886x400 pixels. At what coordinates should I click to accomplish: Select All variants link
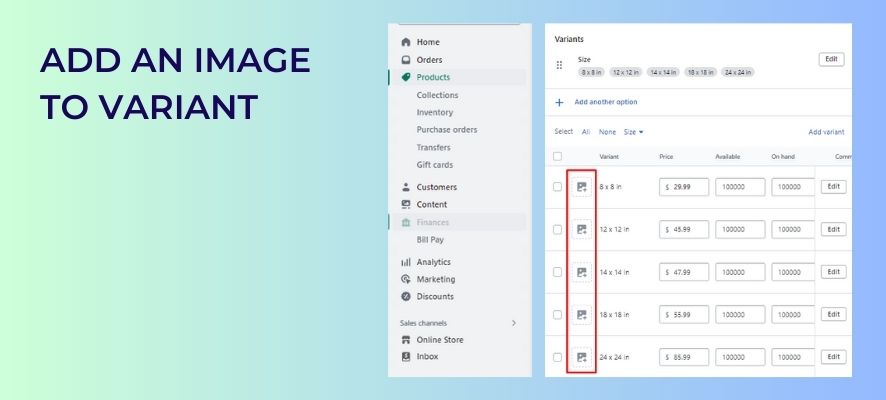(x=586, y=132)
